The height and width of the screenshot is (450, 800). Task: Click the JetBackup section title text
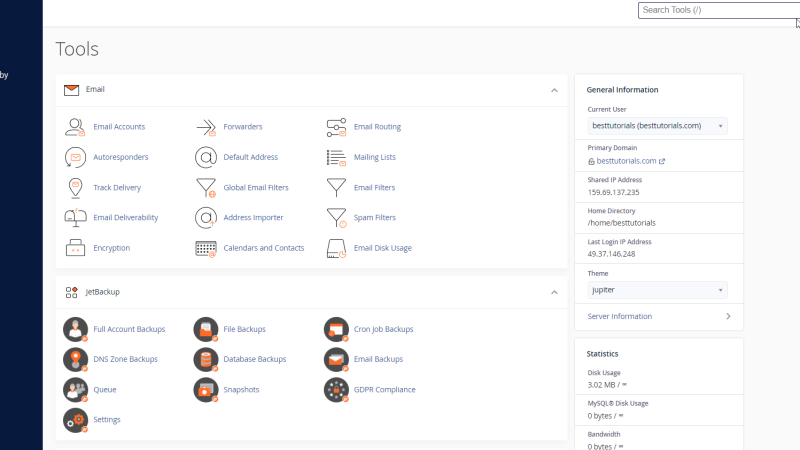click(x=103, y=292)
